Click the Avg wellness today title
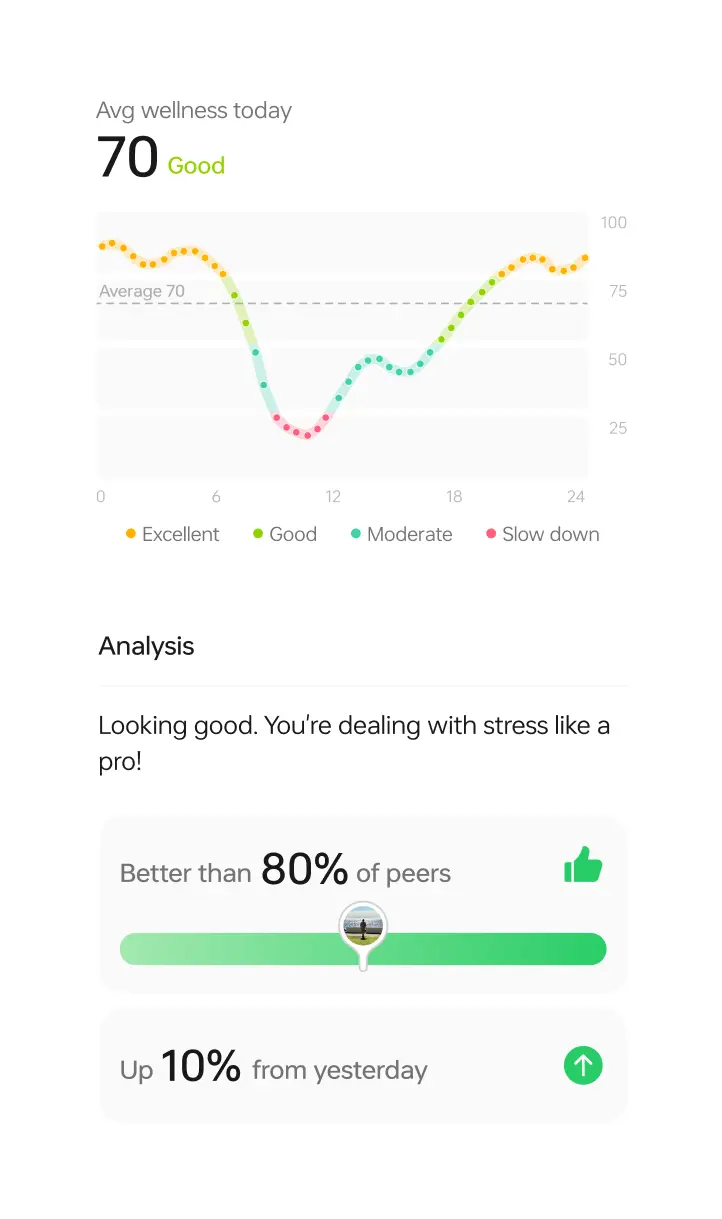The image size is (722, 1219). [x=194, y=110]
